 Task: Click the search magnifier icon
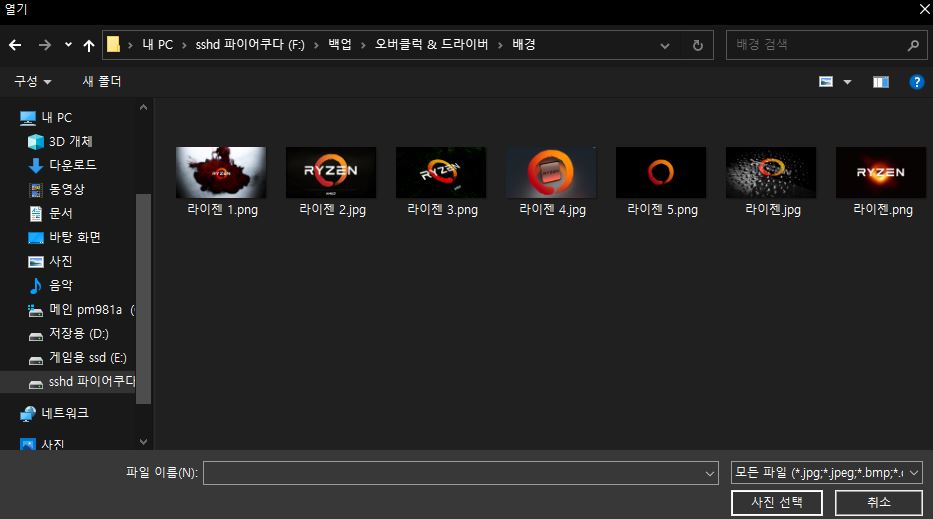(x=913, y=45)
